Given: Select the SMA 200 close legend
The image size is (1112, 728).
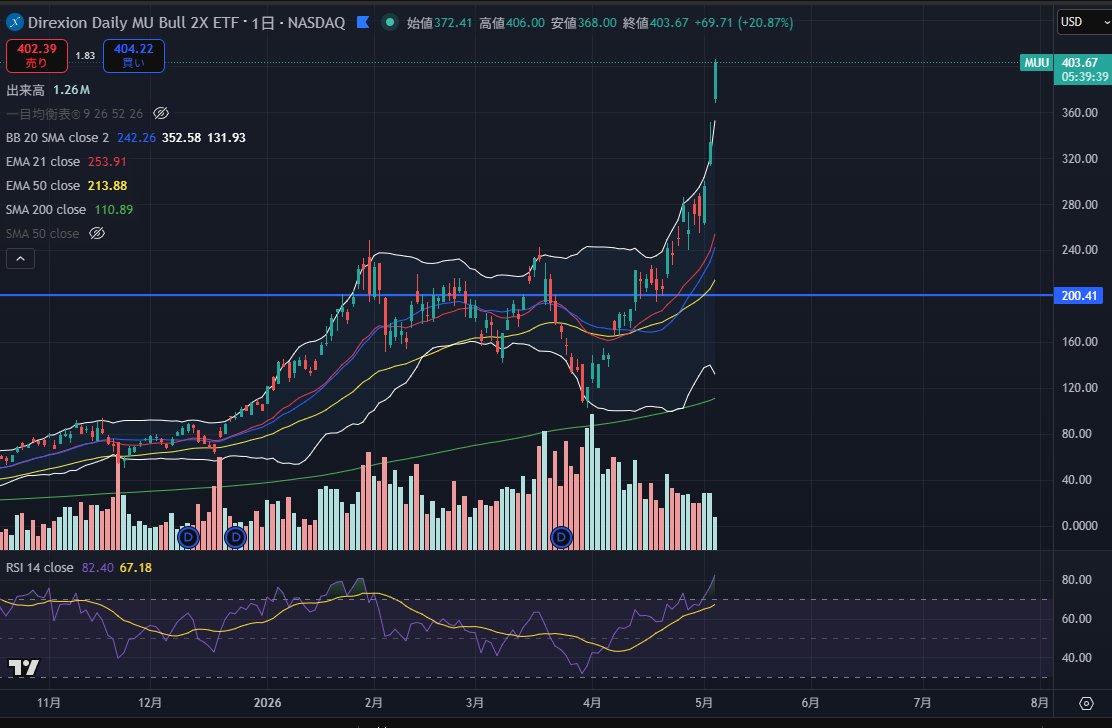Looking at the screenshot, I should pos(45,210).
